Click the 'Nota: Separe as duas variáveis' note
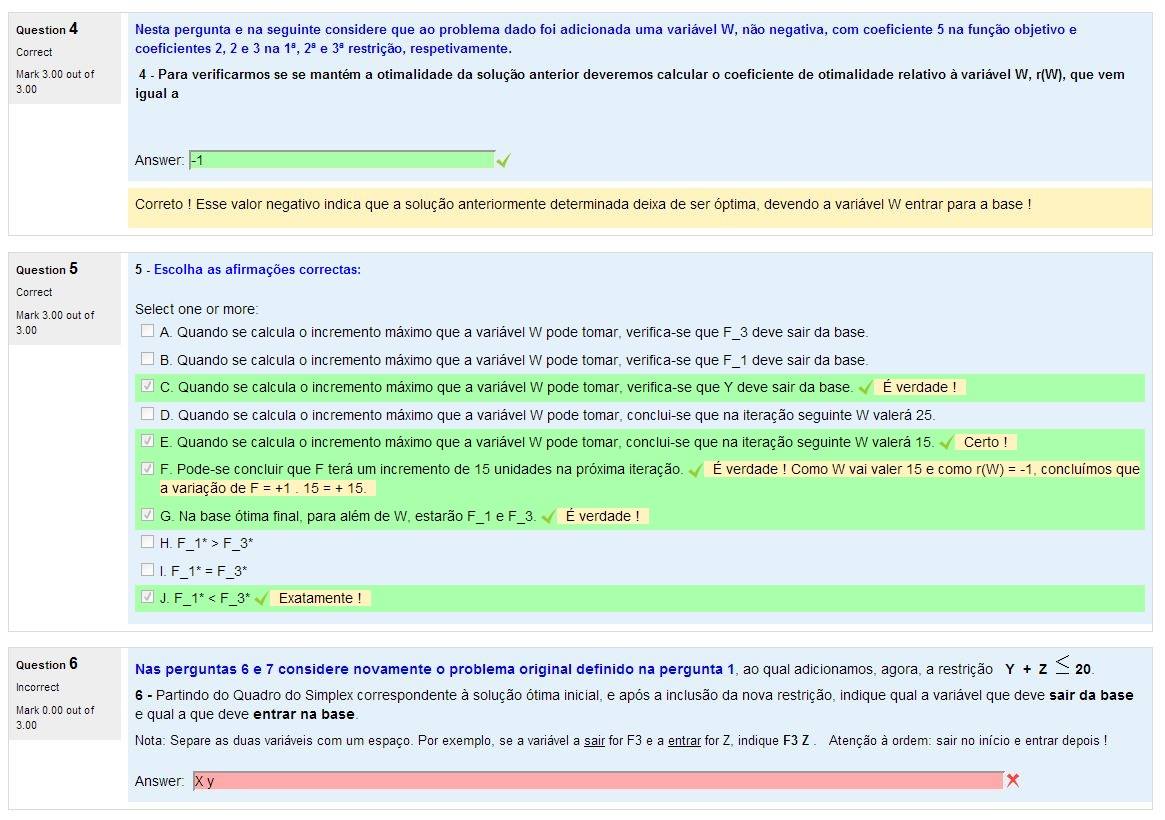Viewport: 1165px width, 820px height. click(x=621, y=741)
